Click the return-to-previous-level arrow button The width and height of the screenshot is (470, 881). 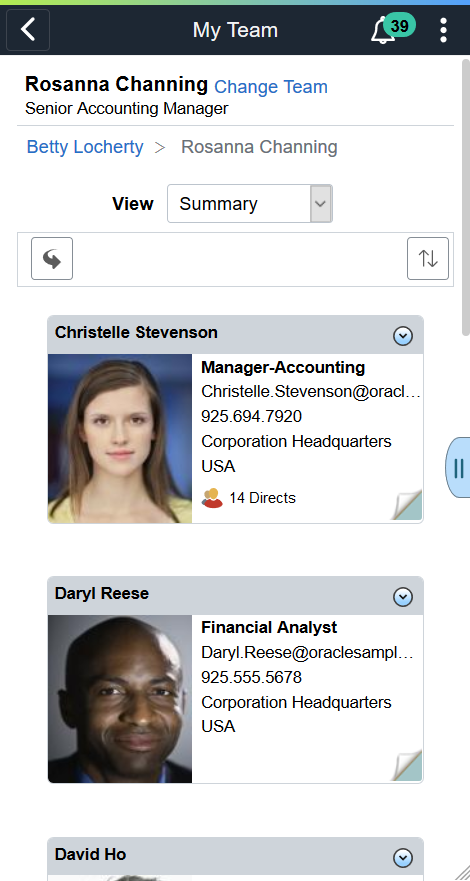click(52, 258)
